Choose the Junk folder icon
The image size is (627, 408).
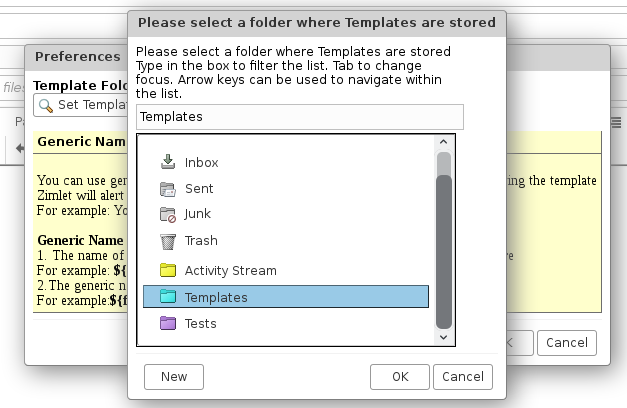[x=168, y=214]
